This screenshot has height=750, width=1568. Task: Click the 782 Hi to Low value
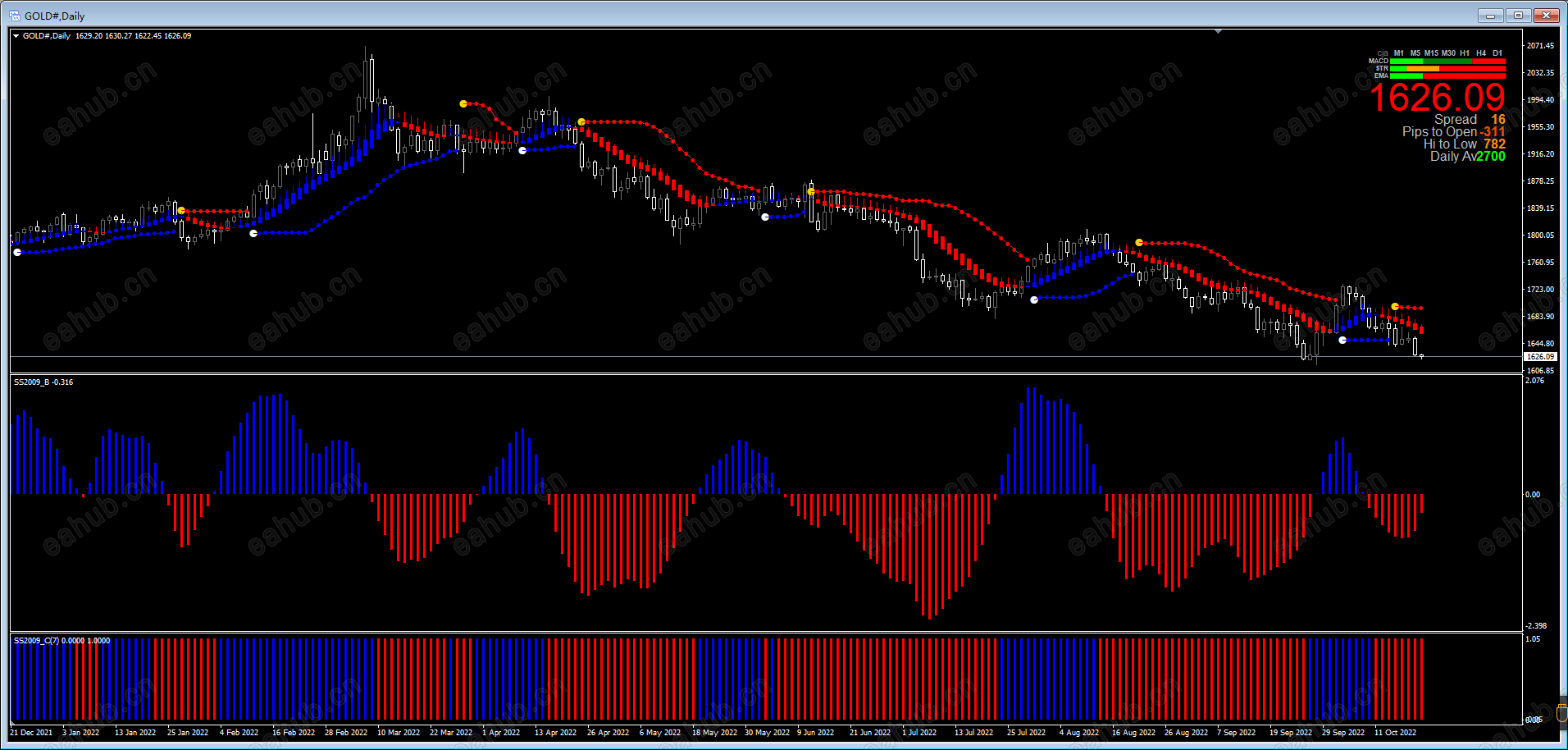click(1494, 144)
